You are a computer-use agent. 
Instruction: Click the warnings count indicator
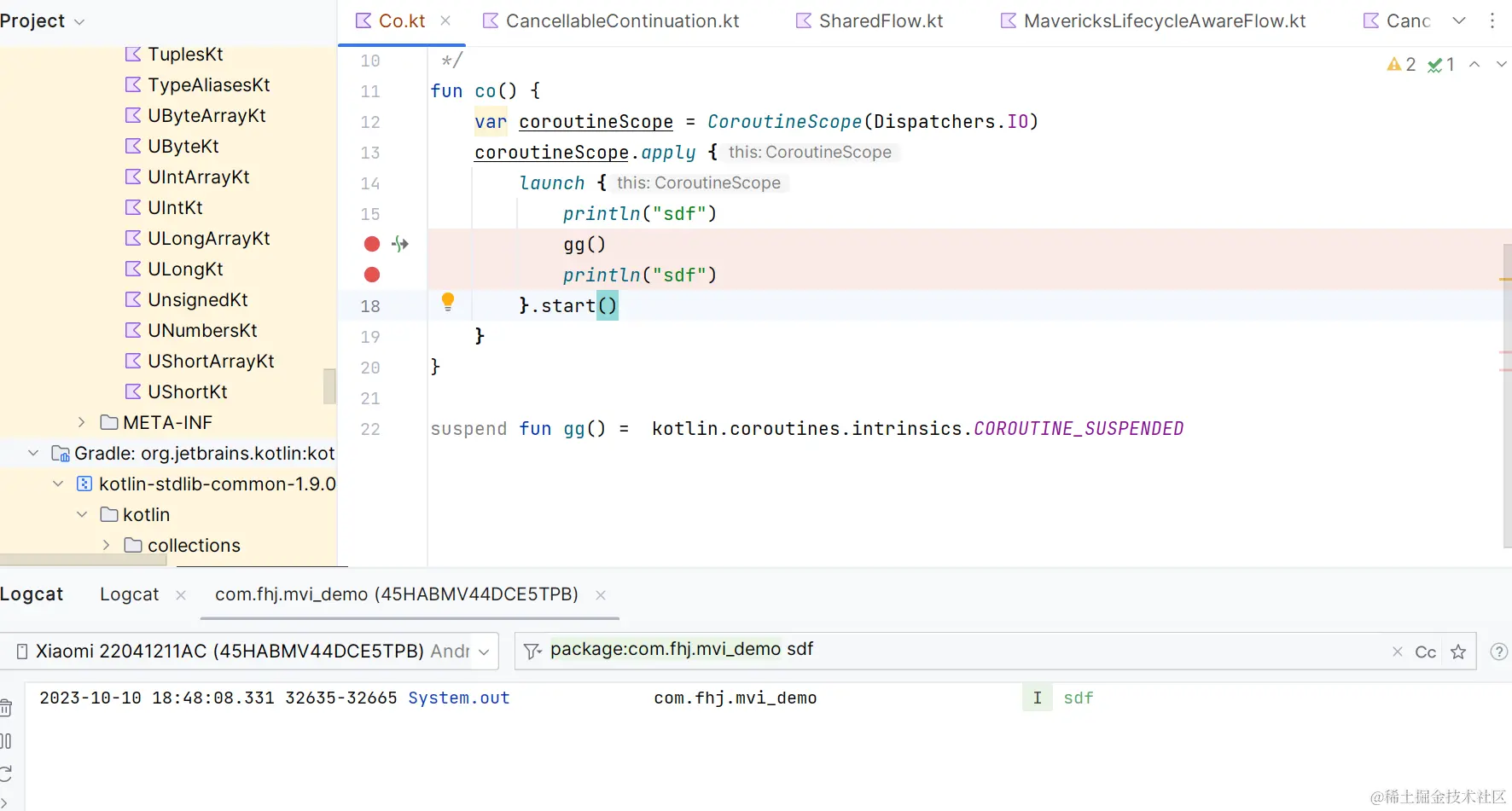pyautogui.click(x=1401, y=65)
